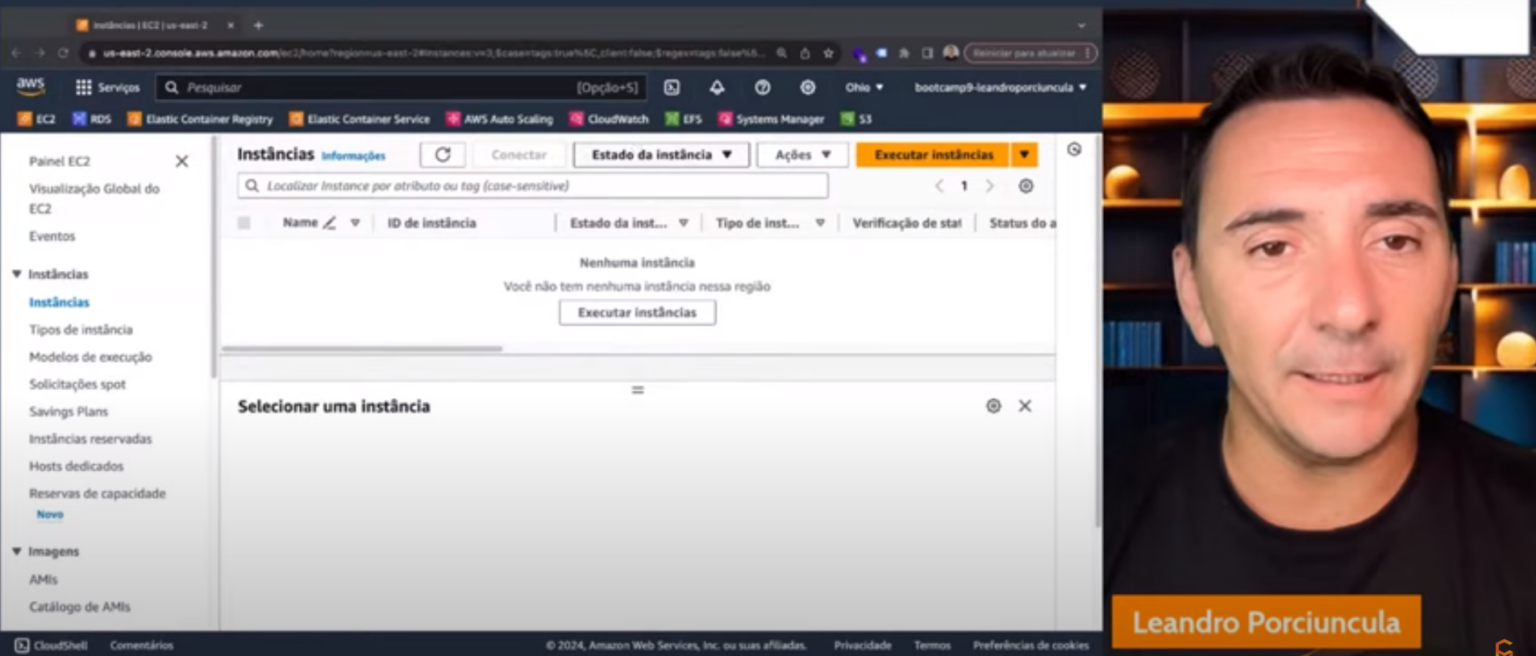
Task: Expand the Ohio region selector
Action: tap(863, 88)
